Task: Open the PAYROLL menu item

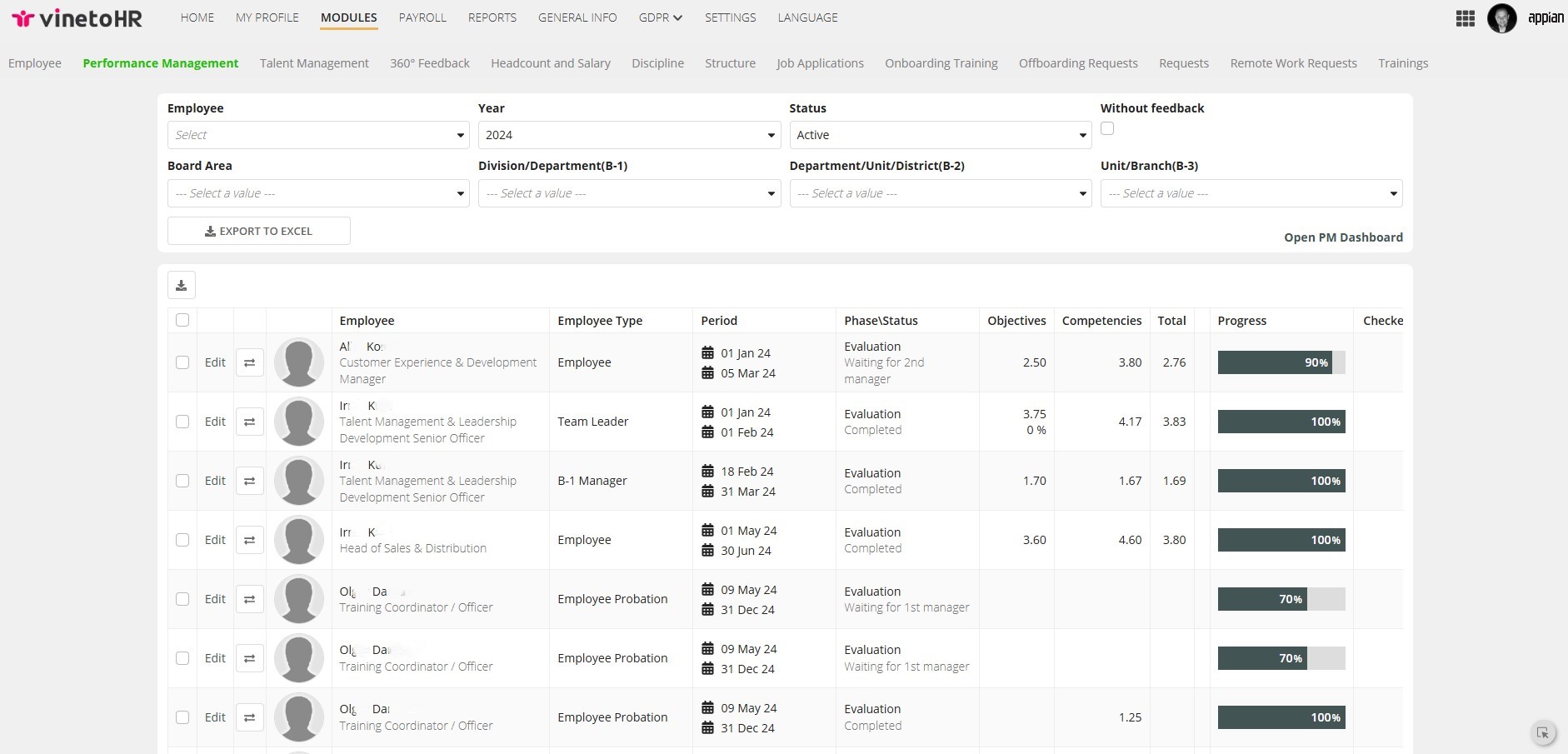Action: point(422,17)
